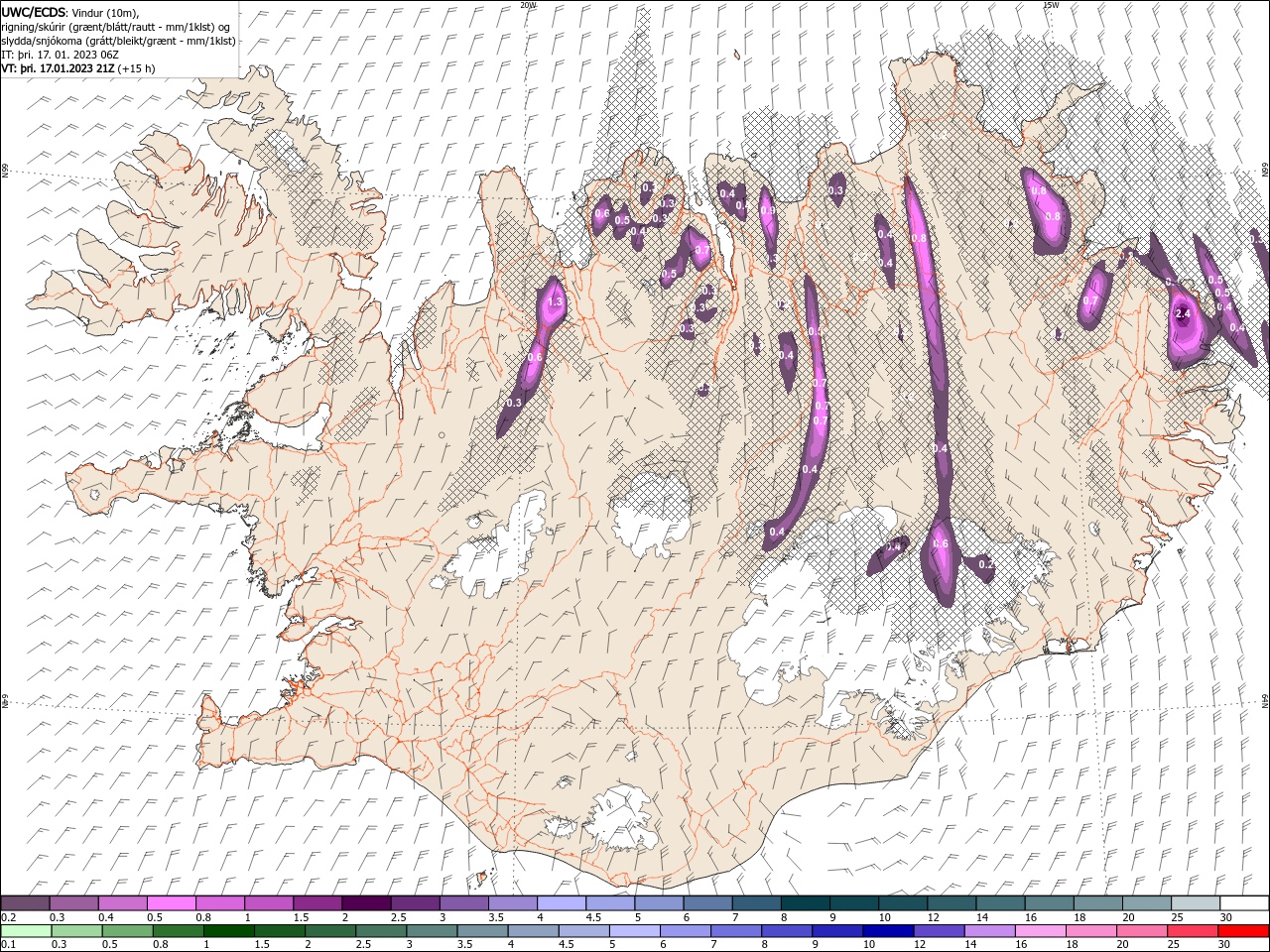Image resolution: width=1270 pixels, height=952 pixels.
Task: Select the bright pink 0.5 swatch, upper legend row
Action: pyautogui.click(x=172, y=903)
